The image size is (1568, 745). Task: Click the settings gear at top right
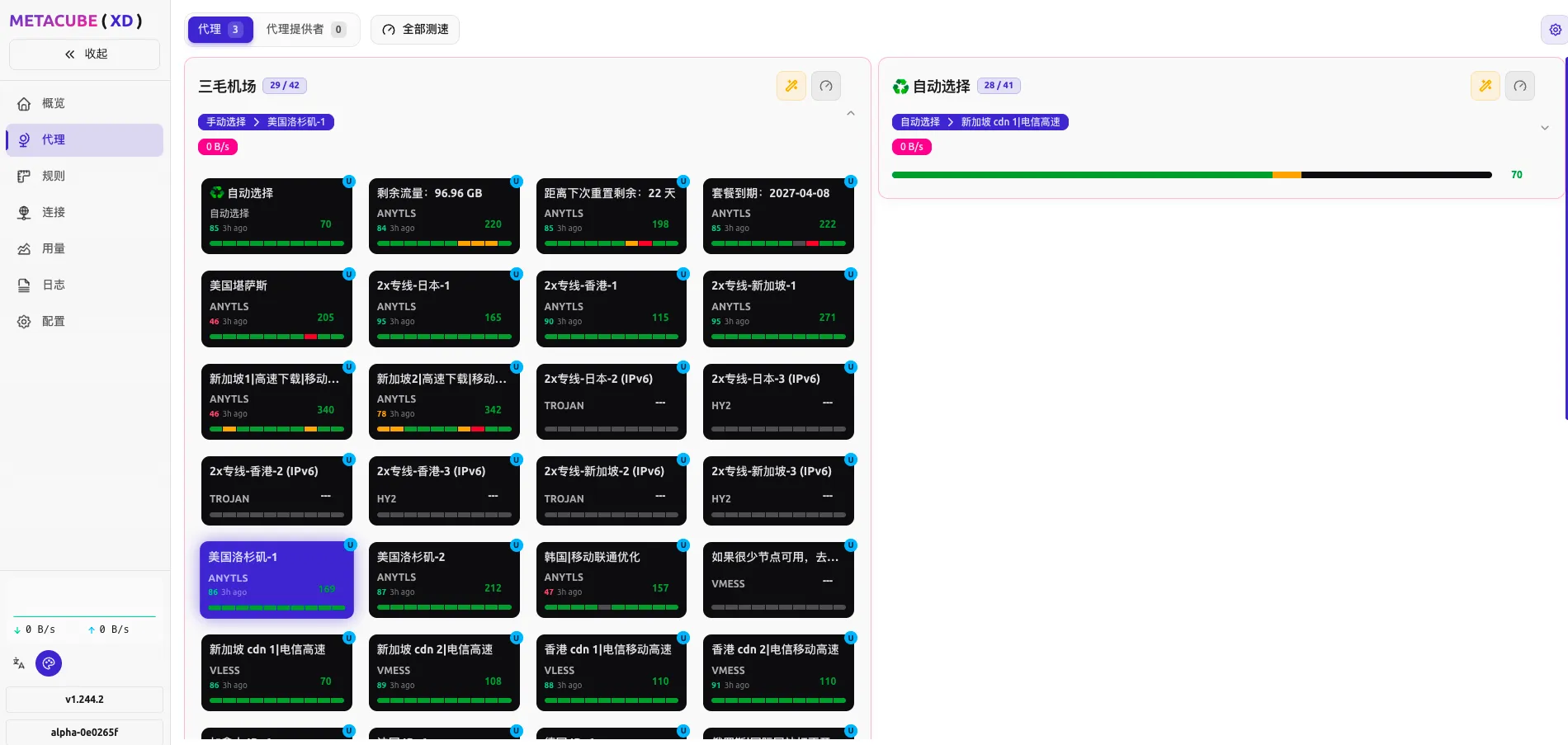pos(1555,30)
